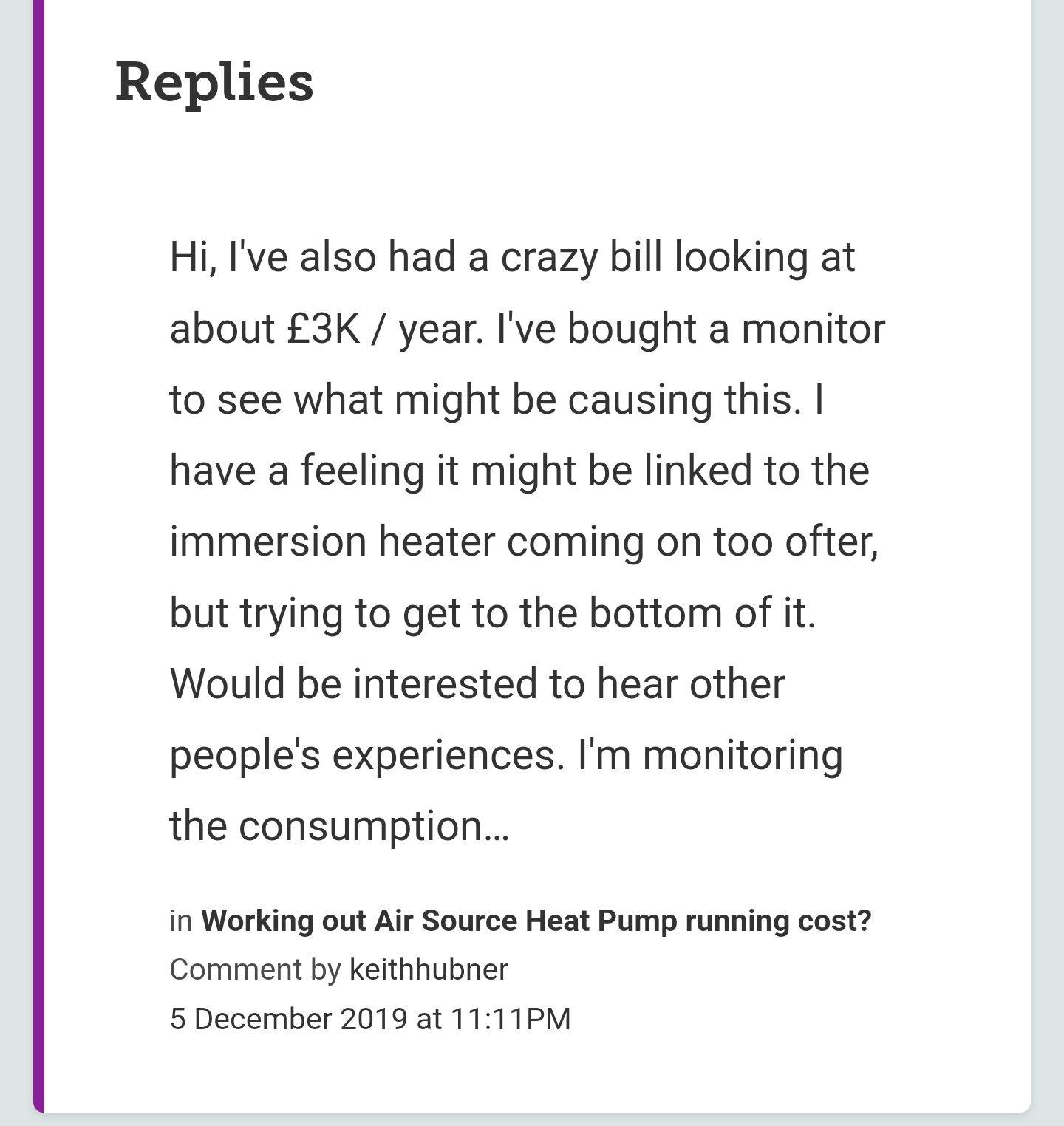The width and height of the screenshot is (1064, 1126).
Task: Click the trailing ellipsis after 'the consumption'
Action: [497, 828]
